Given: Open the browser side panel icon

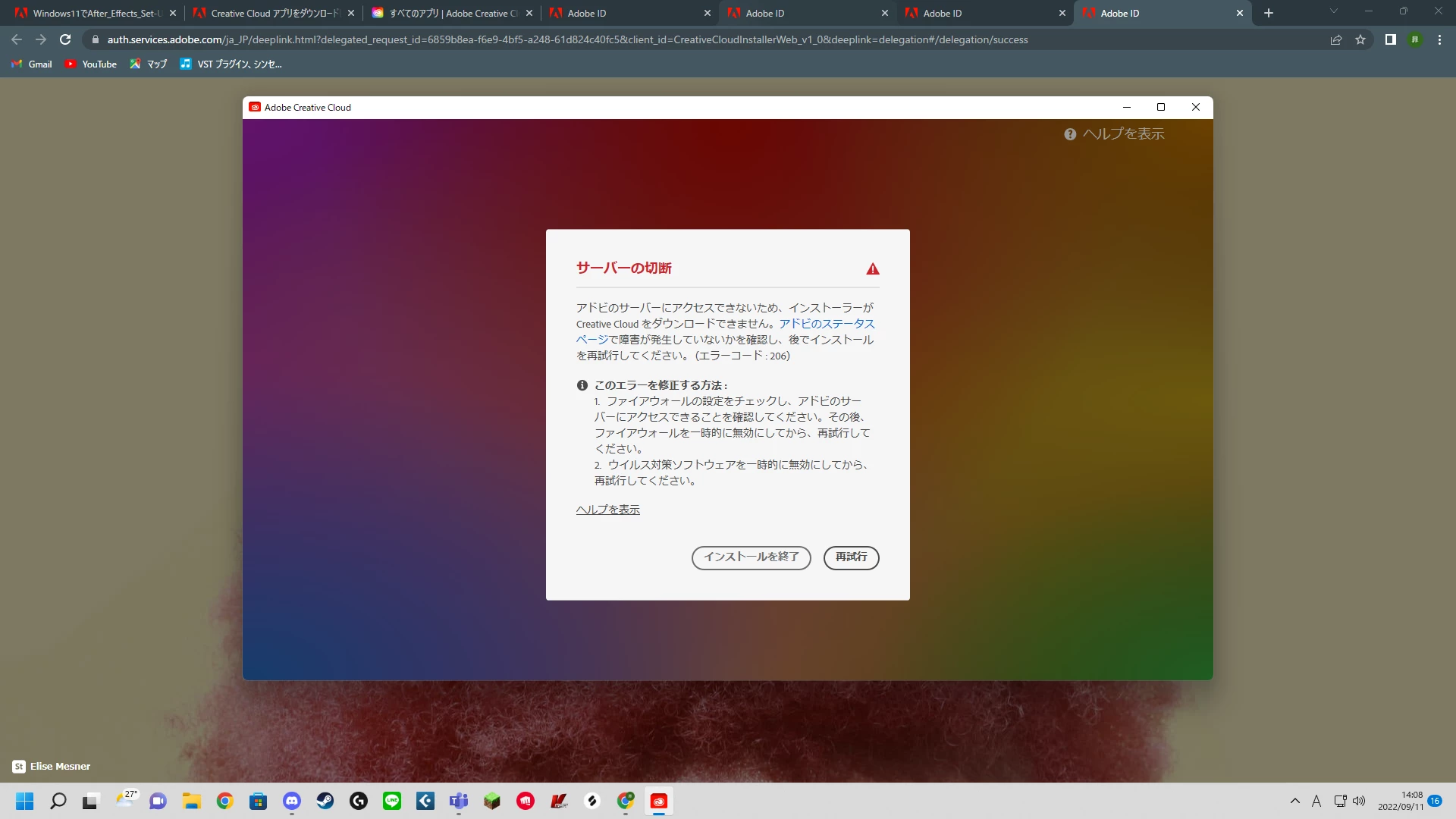Looking at the screenshot, I should coord(1390,39).
